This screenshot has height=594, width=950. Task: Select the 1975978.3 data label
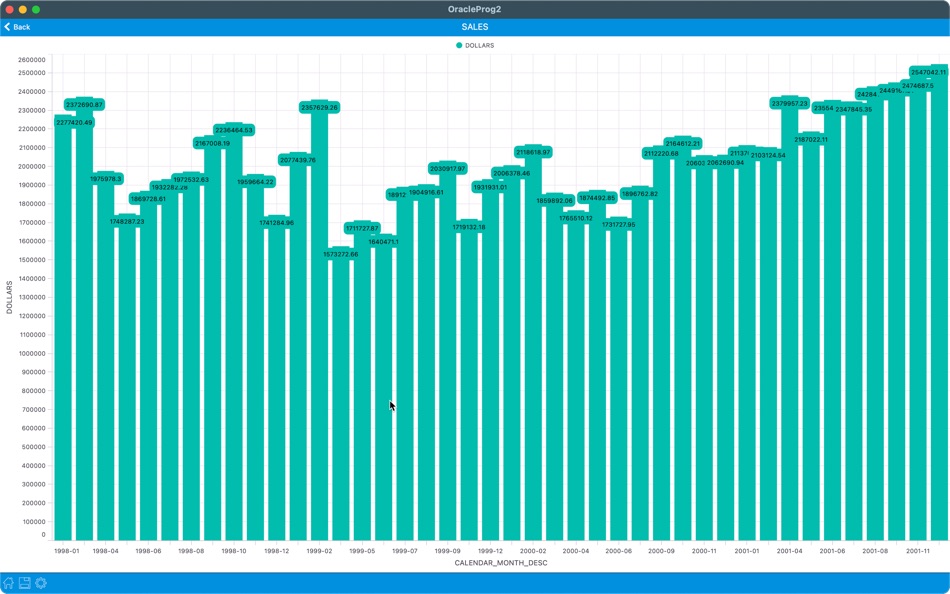106,179
